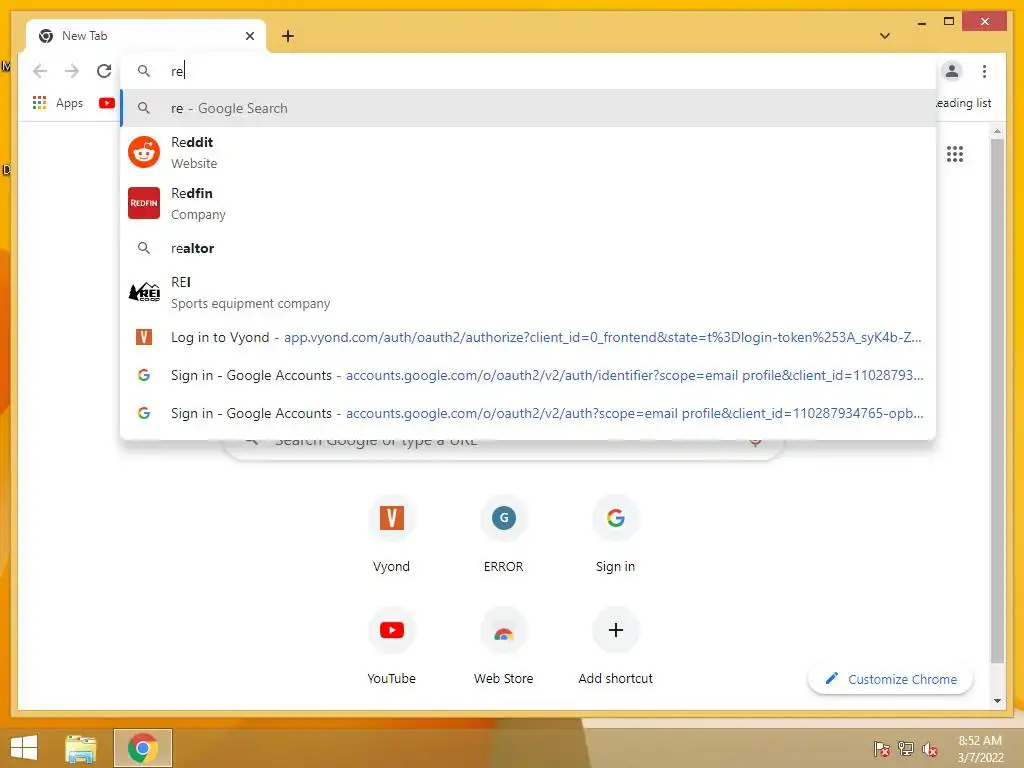This screenshot has width=1024, height=768.
Task: Click the scrollbar down arrow
Action: (997, 701)
